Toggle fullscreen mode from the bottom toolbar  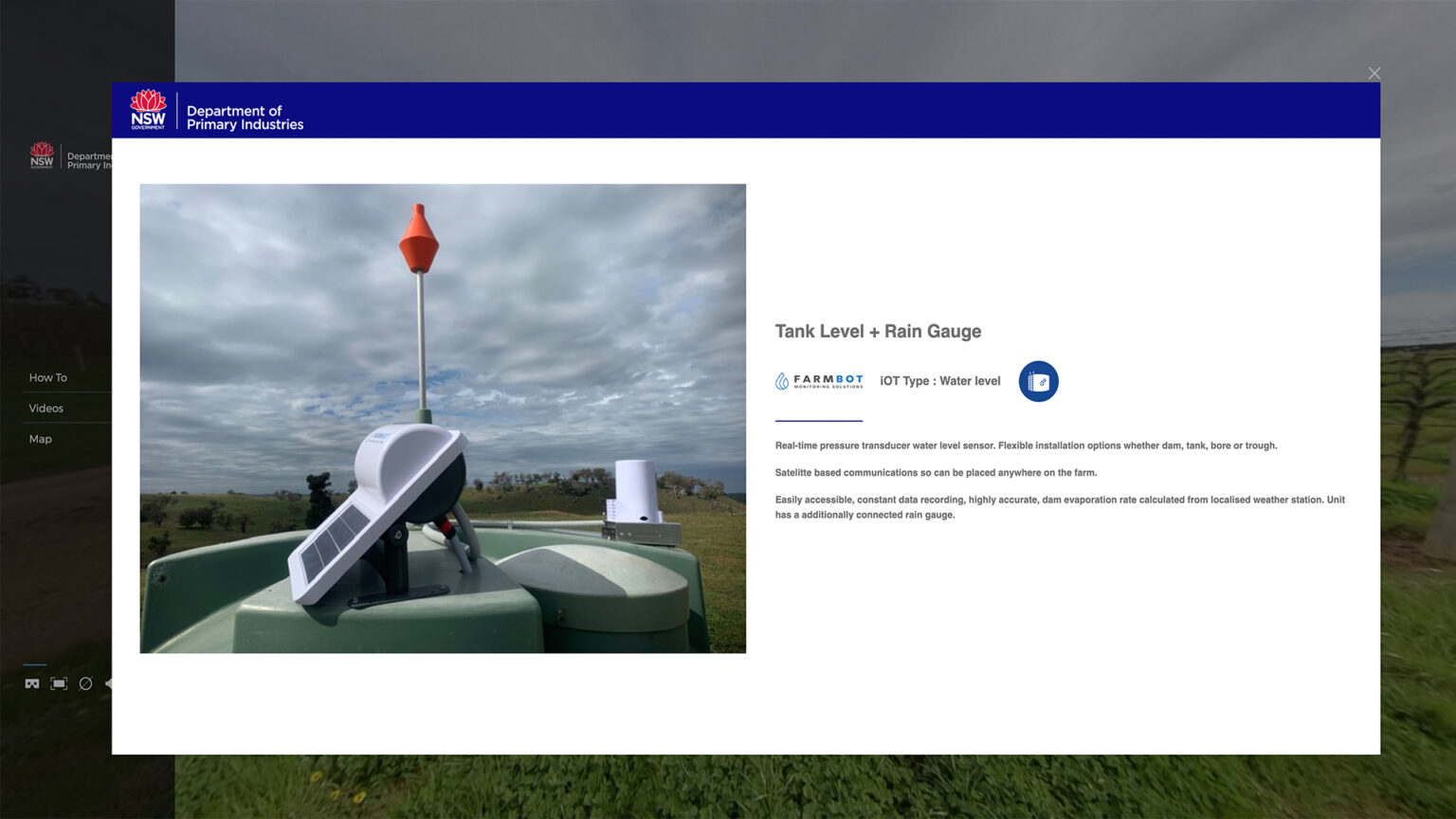point(59,682)
